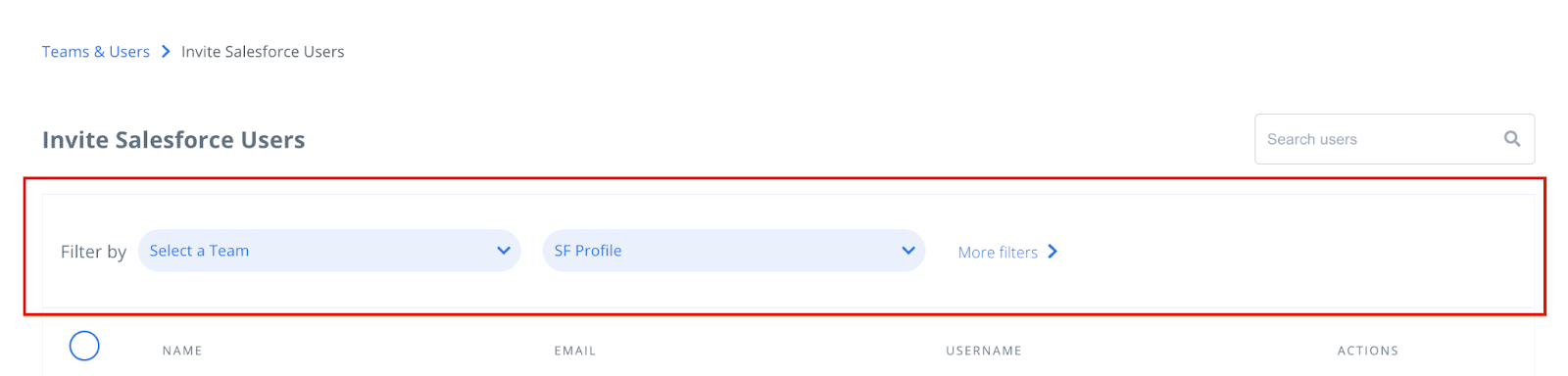1568x376 pixels.
Task: Open the SF Profile dropdown
Action: pos(734,251)
